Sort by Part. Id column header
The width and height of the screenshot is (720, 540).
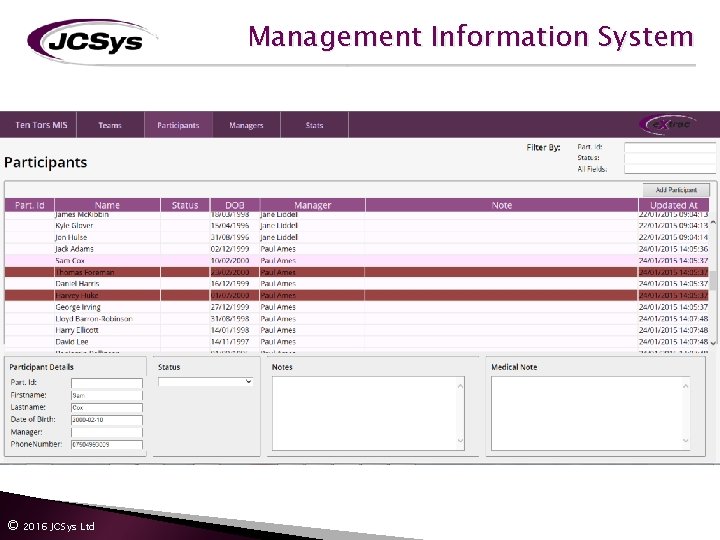click(x=29, y=205)
